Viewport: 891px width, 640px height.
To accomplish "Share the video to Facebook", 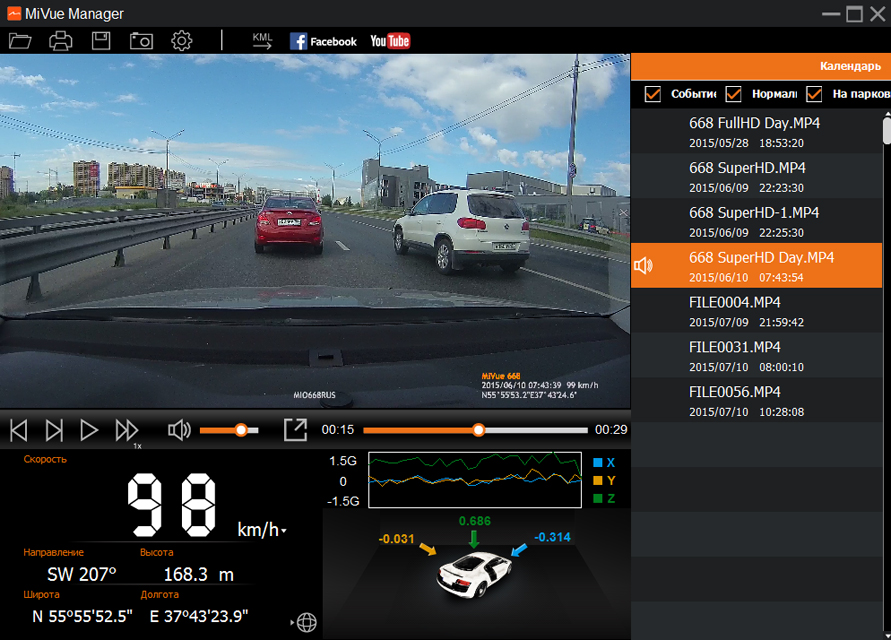I will (323, 41).
